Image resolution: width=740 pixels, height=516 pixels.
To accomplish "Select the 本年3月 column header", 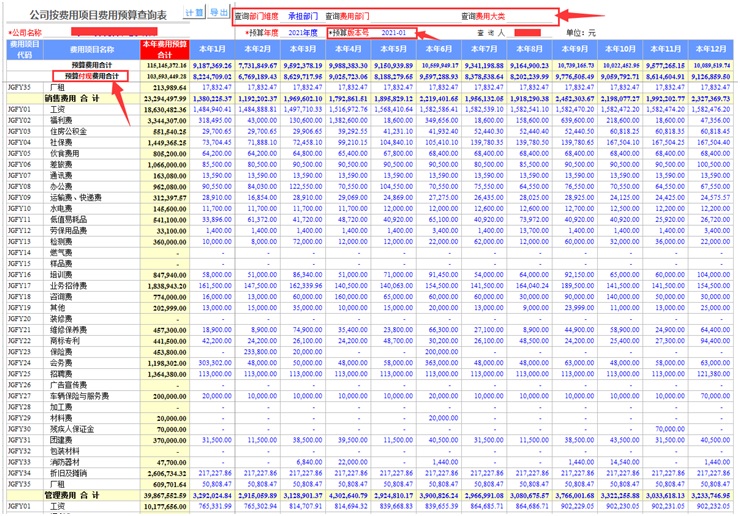I will point(303,49).
